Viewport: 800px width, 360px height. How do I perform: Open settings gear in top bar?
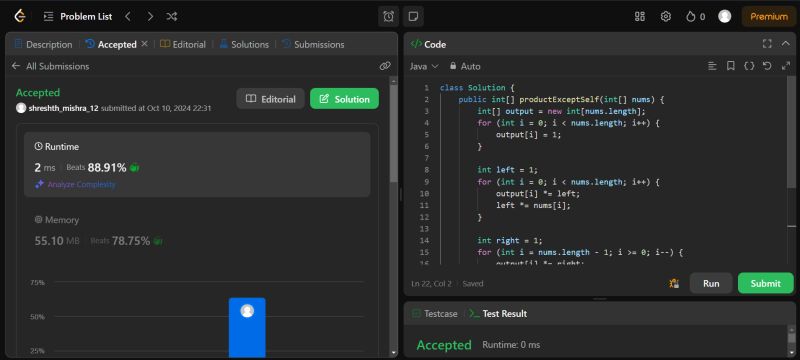click(665, 16)
